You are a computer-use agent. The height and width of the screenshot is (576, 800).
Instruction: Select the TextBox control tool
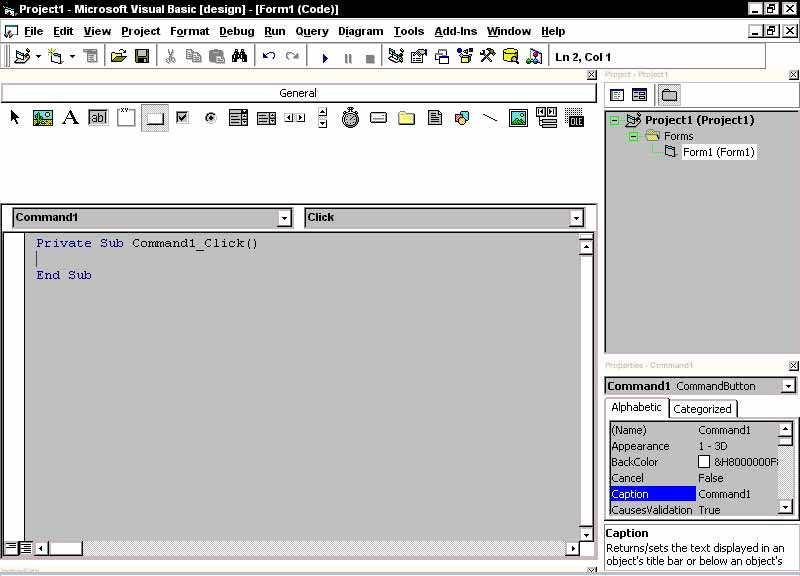click(98, 118)
